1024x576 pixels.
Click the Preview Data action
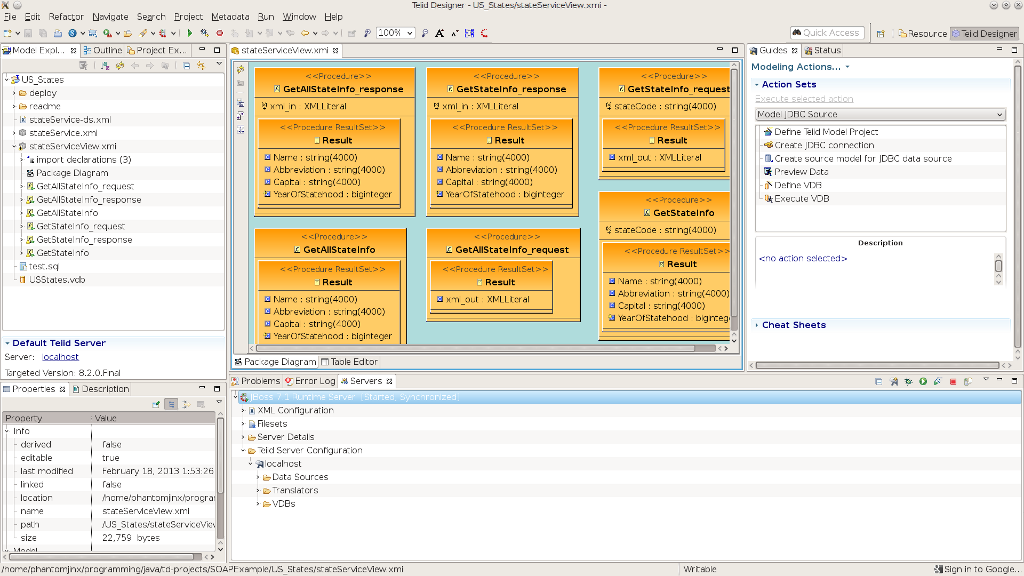(x=800, y=172)
